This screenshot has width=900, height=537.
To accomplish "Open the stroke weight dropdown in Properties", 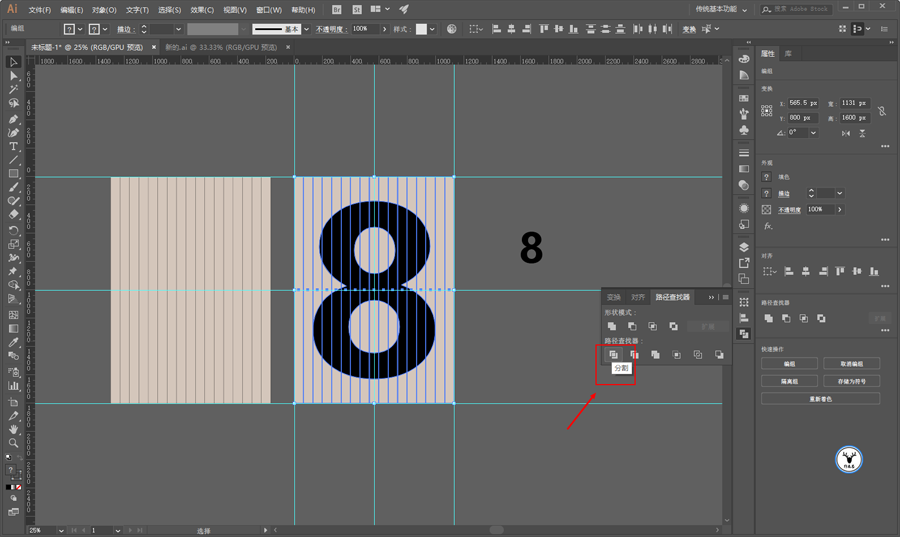I will point(839,194).
